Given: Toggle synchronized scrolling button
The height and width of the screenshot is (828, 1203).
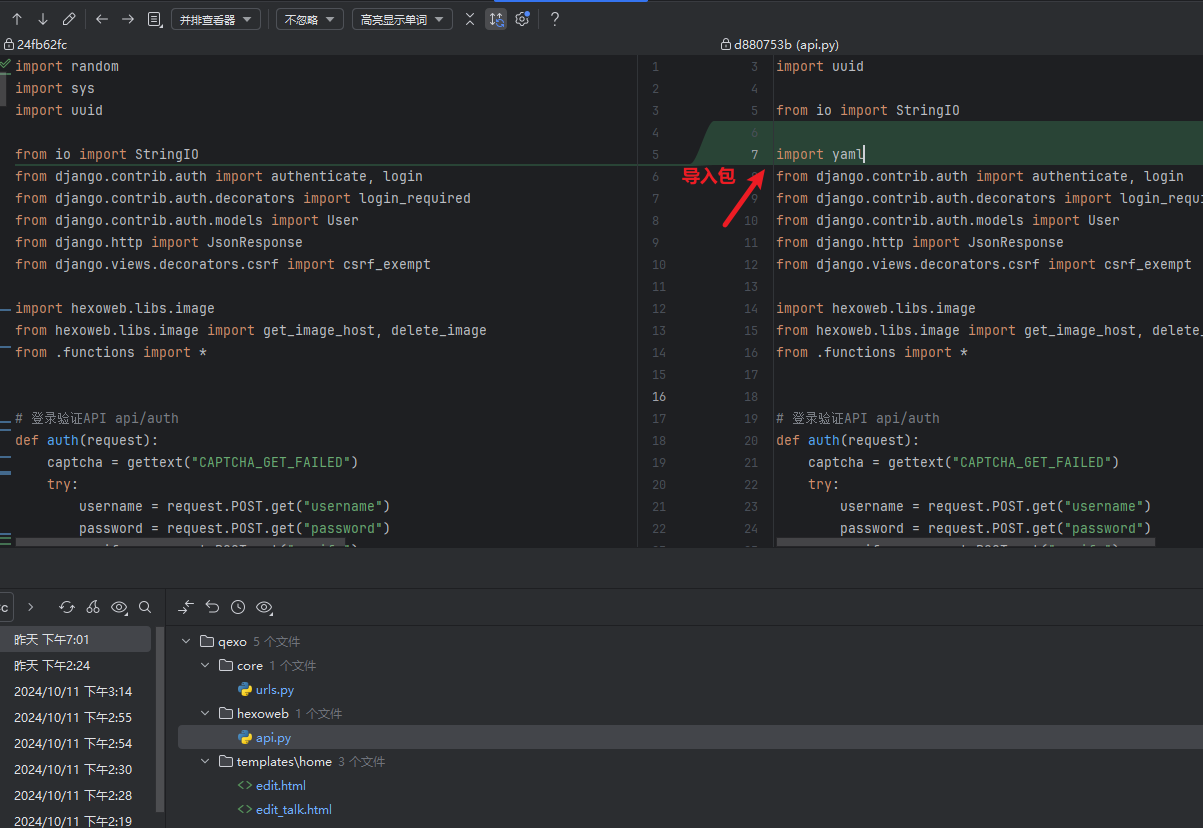Looking at the screenshot, I should [x=496, y=19].
